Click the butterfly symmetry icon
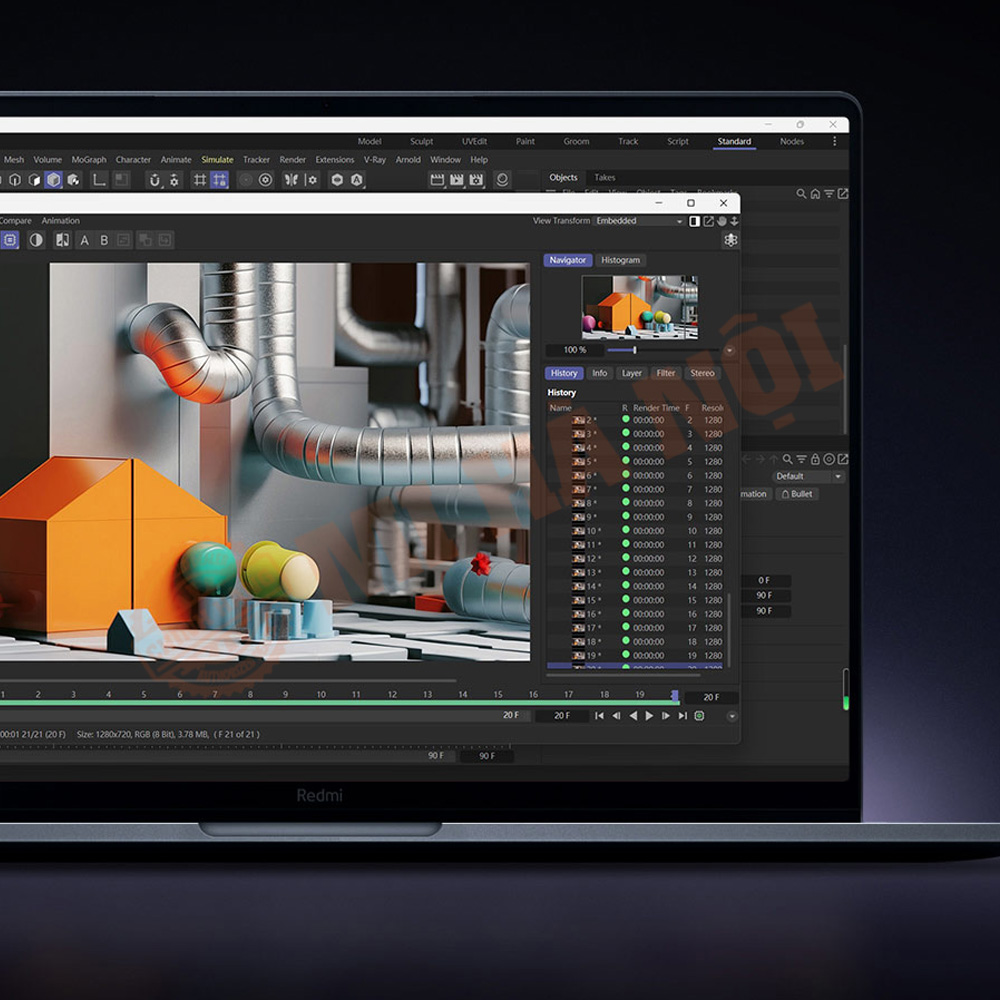This screenshot has width=1000, height=1000. pyautogui.click(x=291, y=180)
